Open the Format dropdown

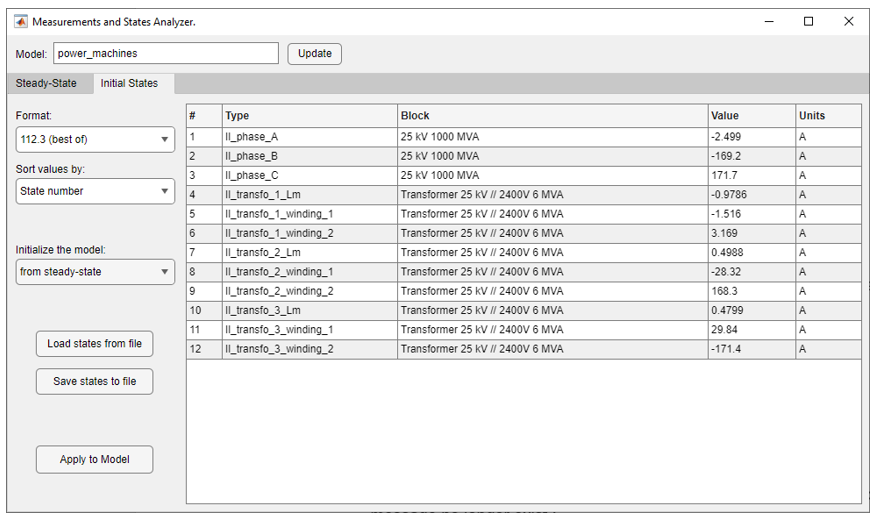[95, 139]
